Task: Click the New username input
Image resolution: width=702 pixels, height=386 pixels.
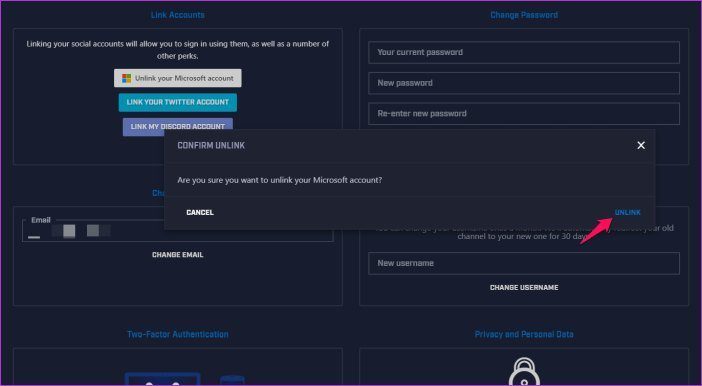Action: (524, 263)
